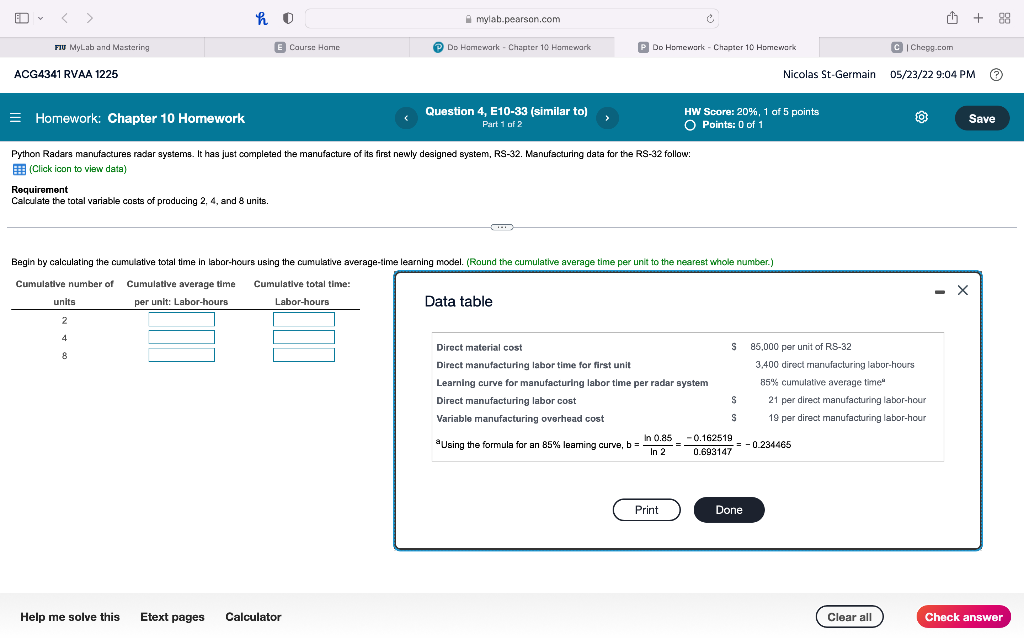Image resolution: width=1024 pixels, height=640 pixels.
Task: Open the hamburger menu next to Homework title
Action: coord(15,117)
